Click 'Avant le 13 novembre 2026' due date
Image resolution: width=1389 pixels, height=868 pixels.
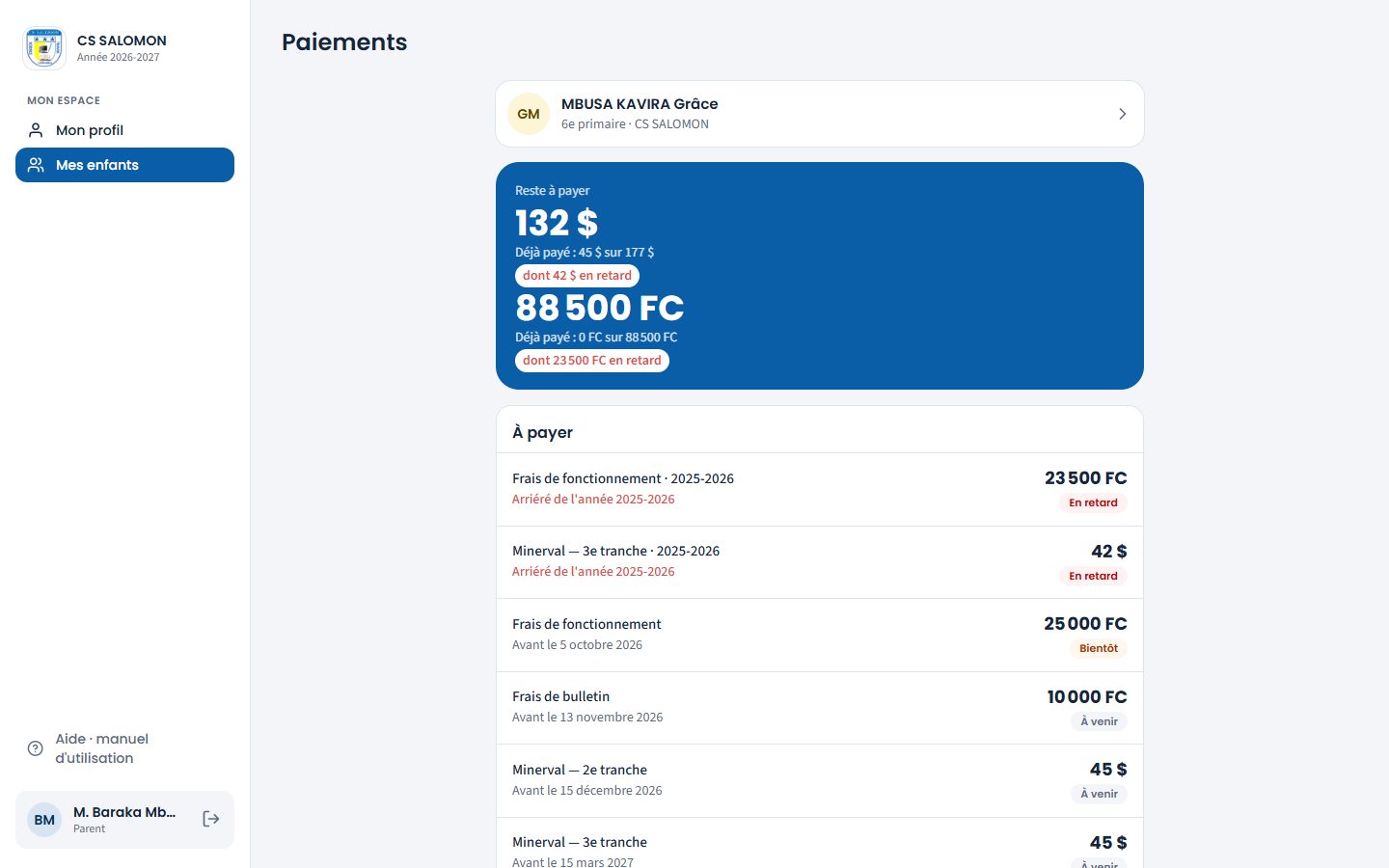pyautogui.click(x=587, y=718)
